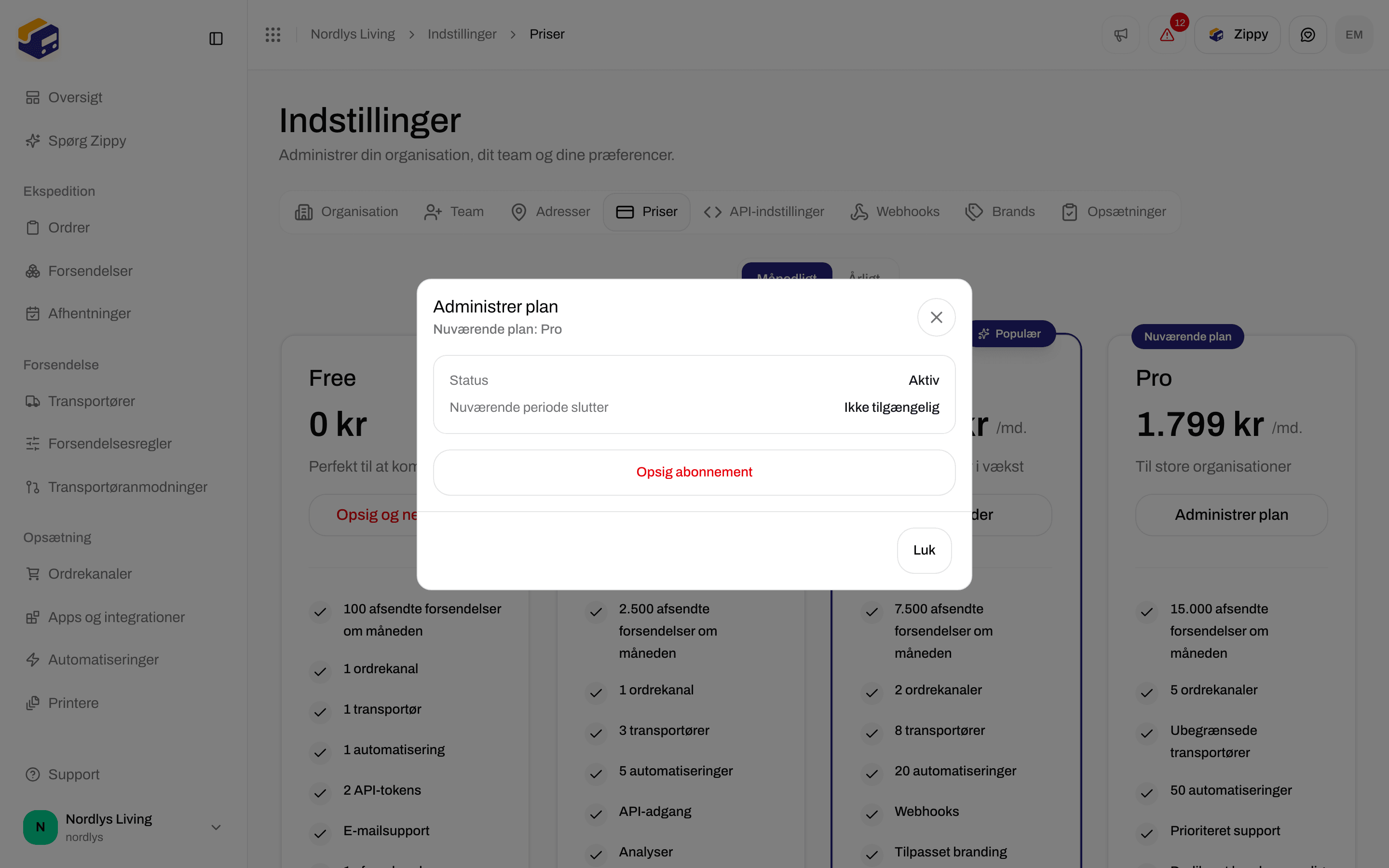Open the announcements megaphone icon
The image size is (1389, 868).
coord(1120,34)
